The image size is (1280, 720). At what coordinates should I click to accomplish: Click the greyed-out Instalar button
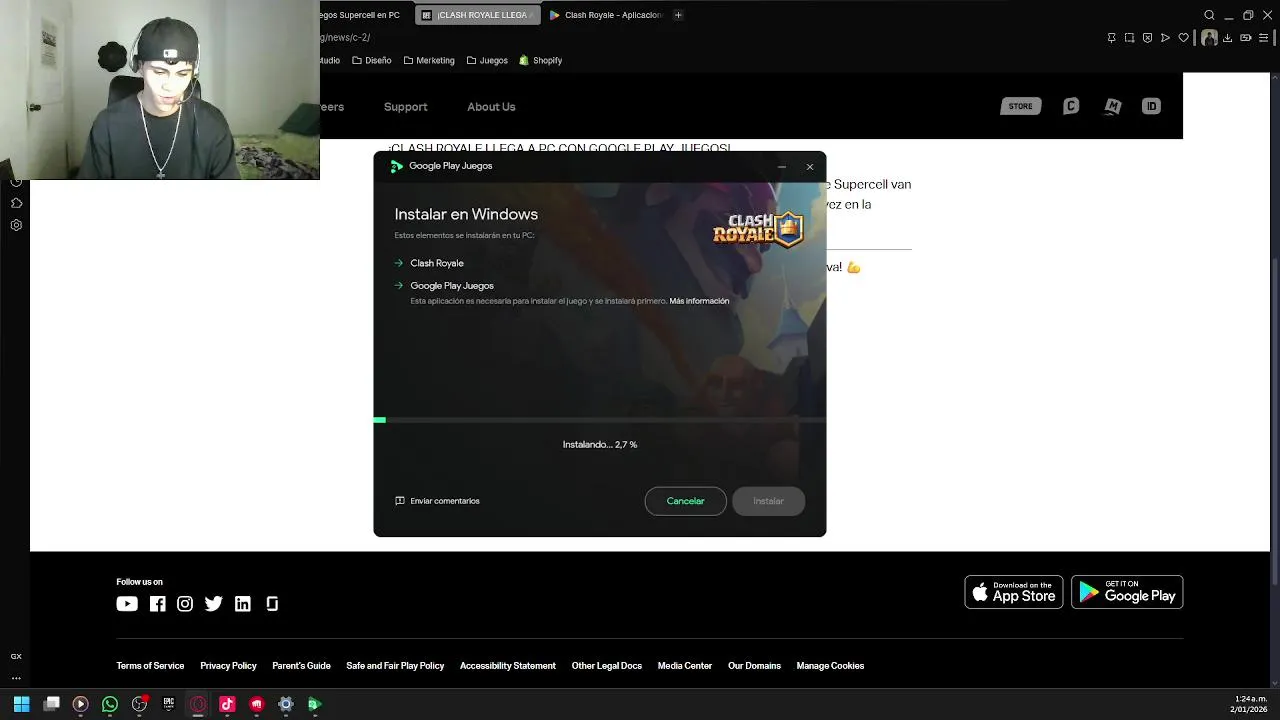[768, 501]
